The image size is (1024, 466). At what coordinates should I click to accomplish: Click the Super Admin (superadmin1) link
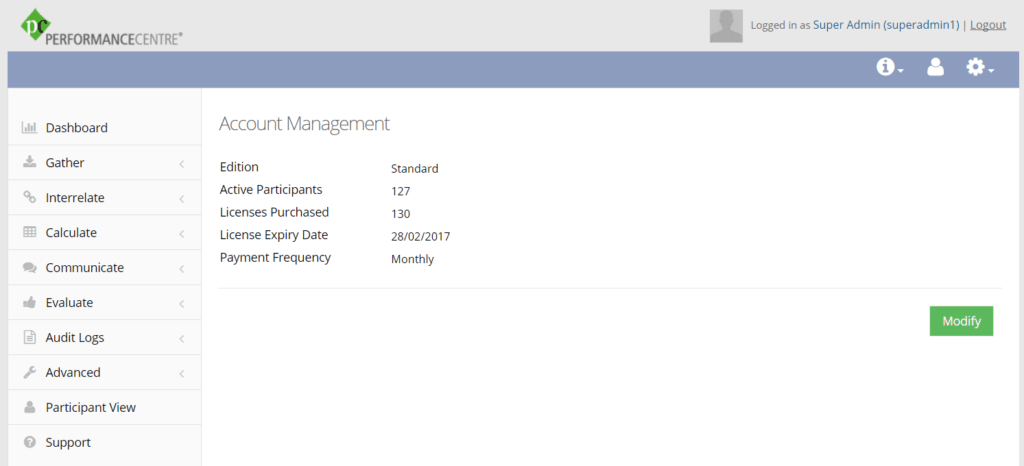886,25
